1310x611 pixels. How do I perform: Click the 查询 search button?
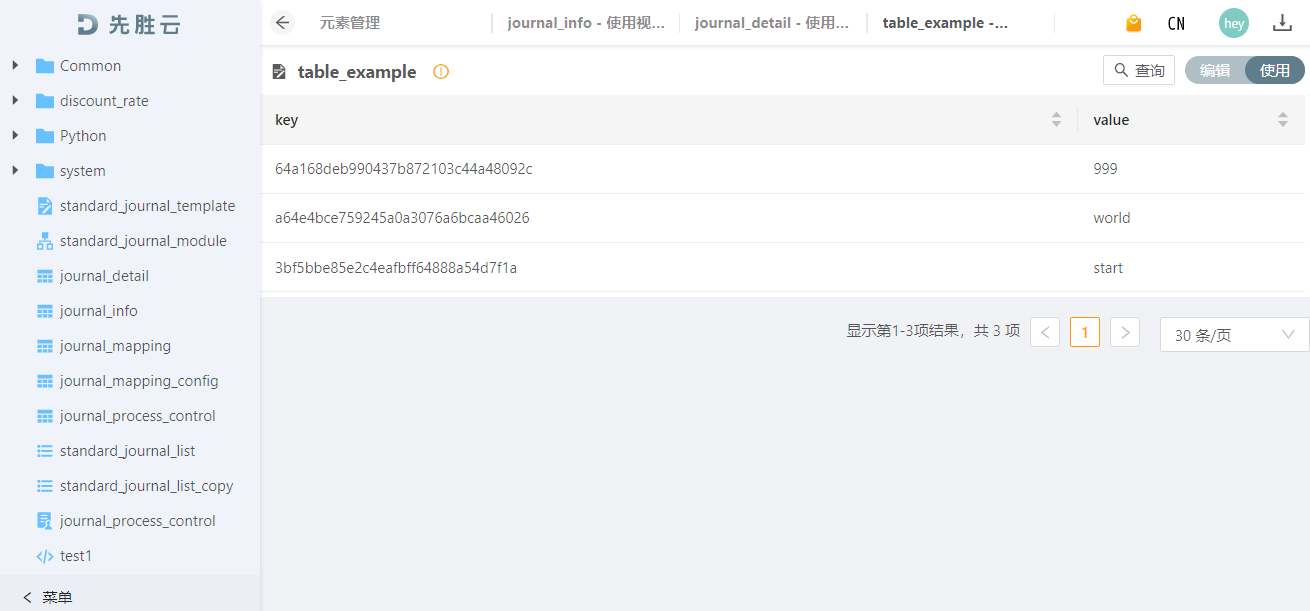click(1139, 70)
